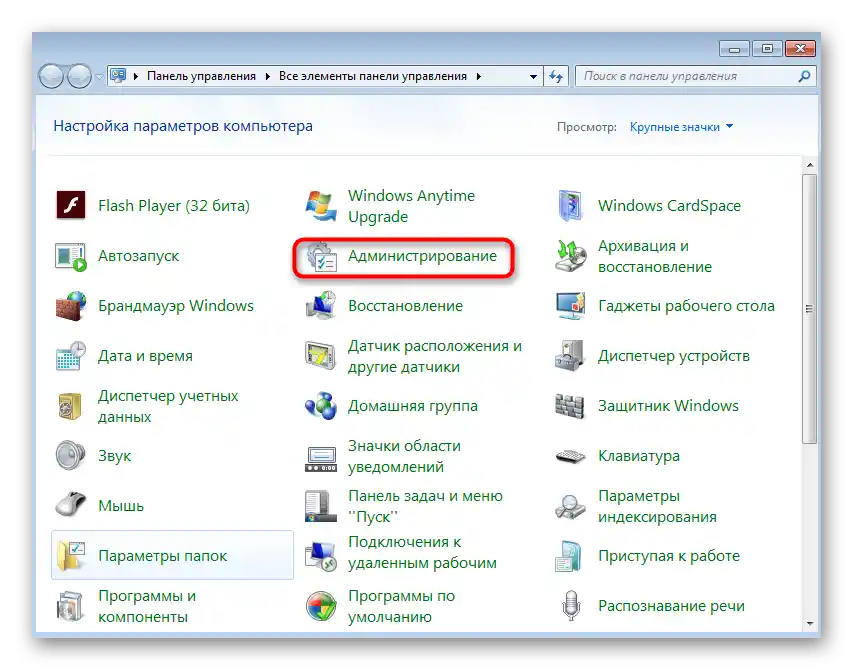Screen dimensions: 853x670
Task: Click the Автозапуск icon
Action: [71, 256]
